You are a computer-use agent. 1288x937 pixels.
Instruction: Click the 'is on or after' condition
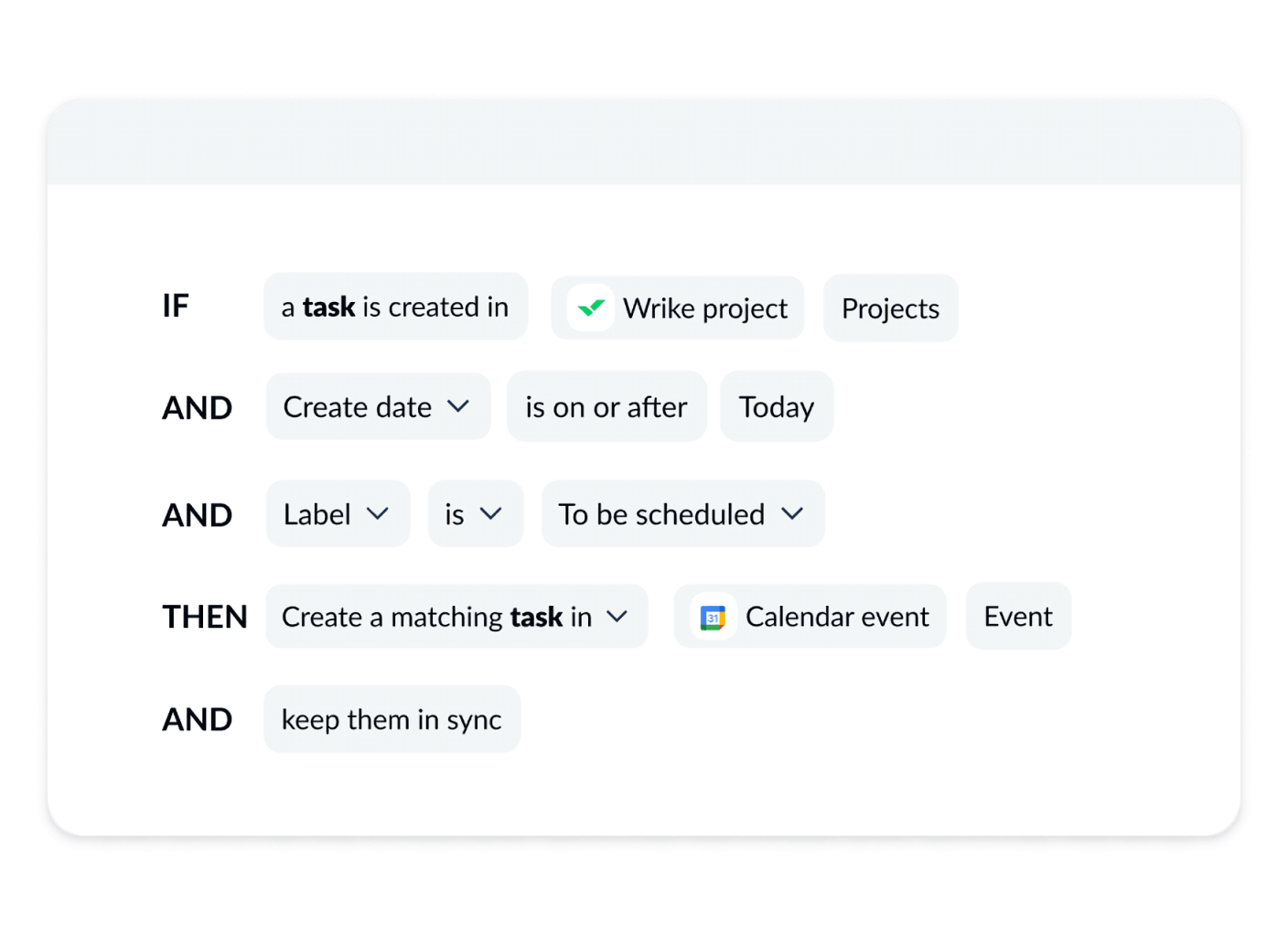click(x=606, y=407)
